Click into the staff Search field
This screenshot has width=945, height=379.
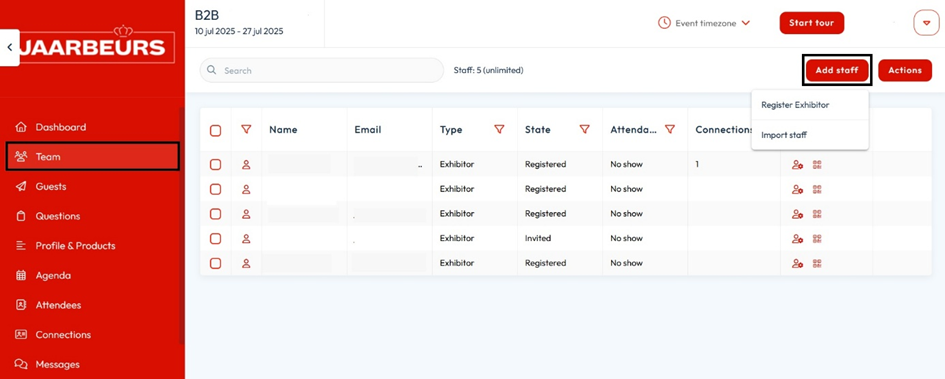[322, 70]
